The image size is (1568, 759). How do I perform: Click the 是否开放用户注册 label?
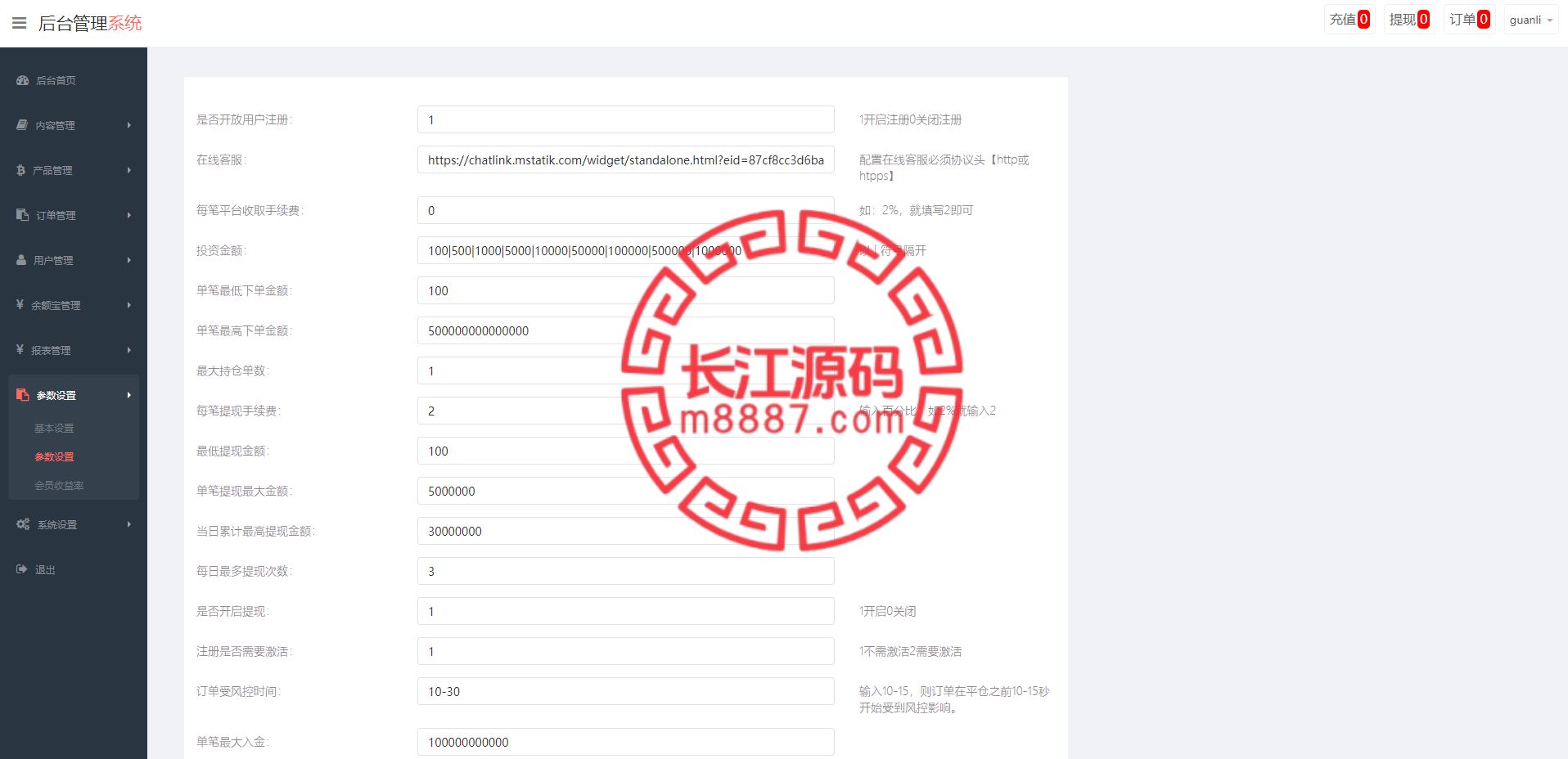(x=244, y=119)
